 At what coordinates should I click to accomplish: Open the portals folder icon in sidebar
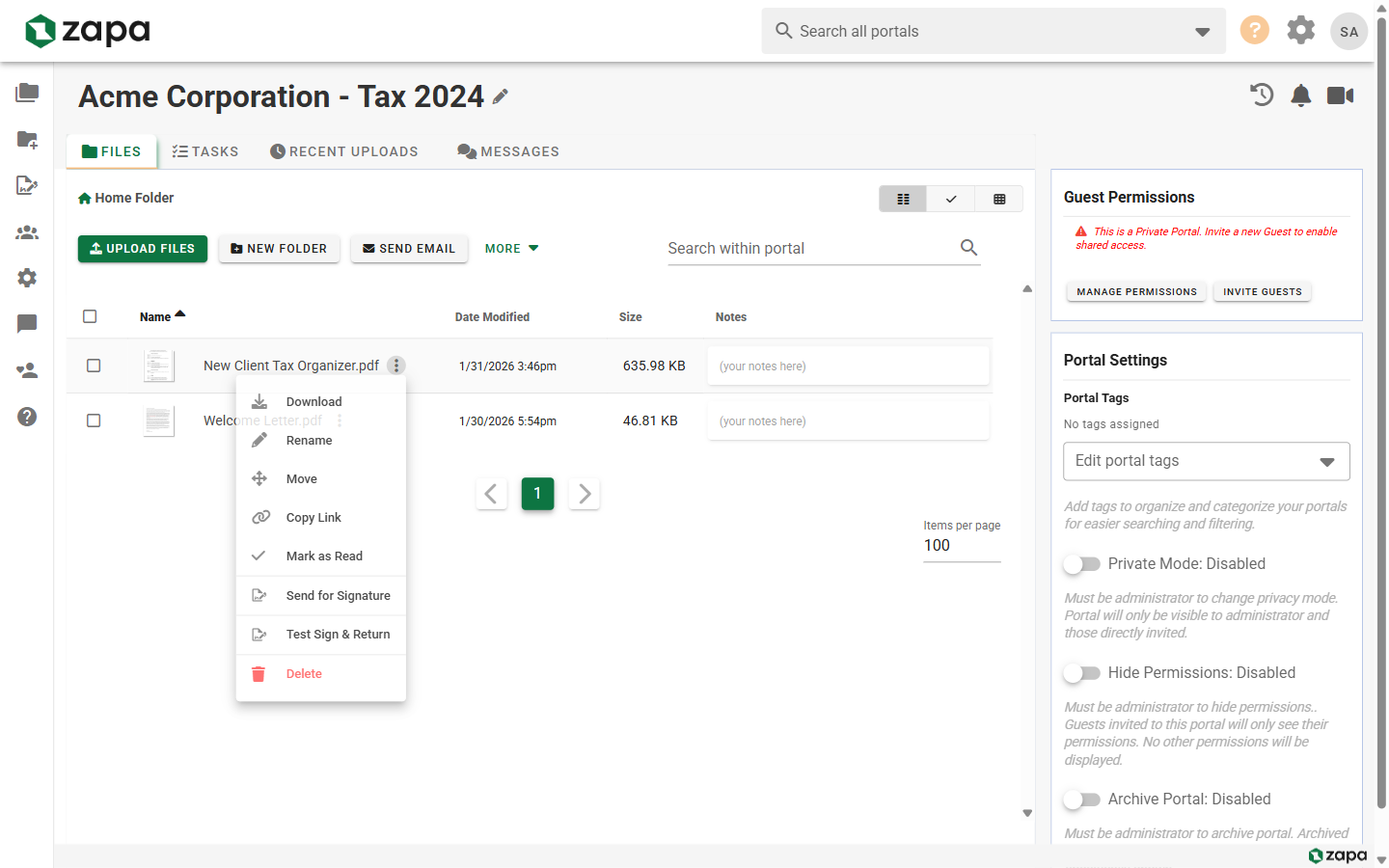click(x=27, y=93)
